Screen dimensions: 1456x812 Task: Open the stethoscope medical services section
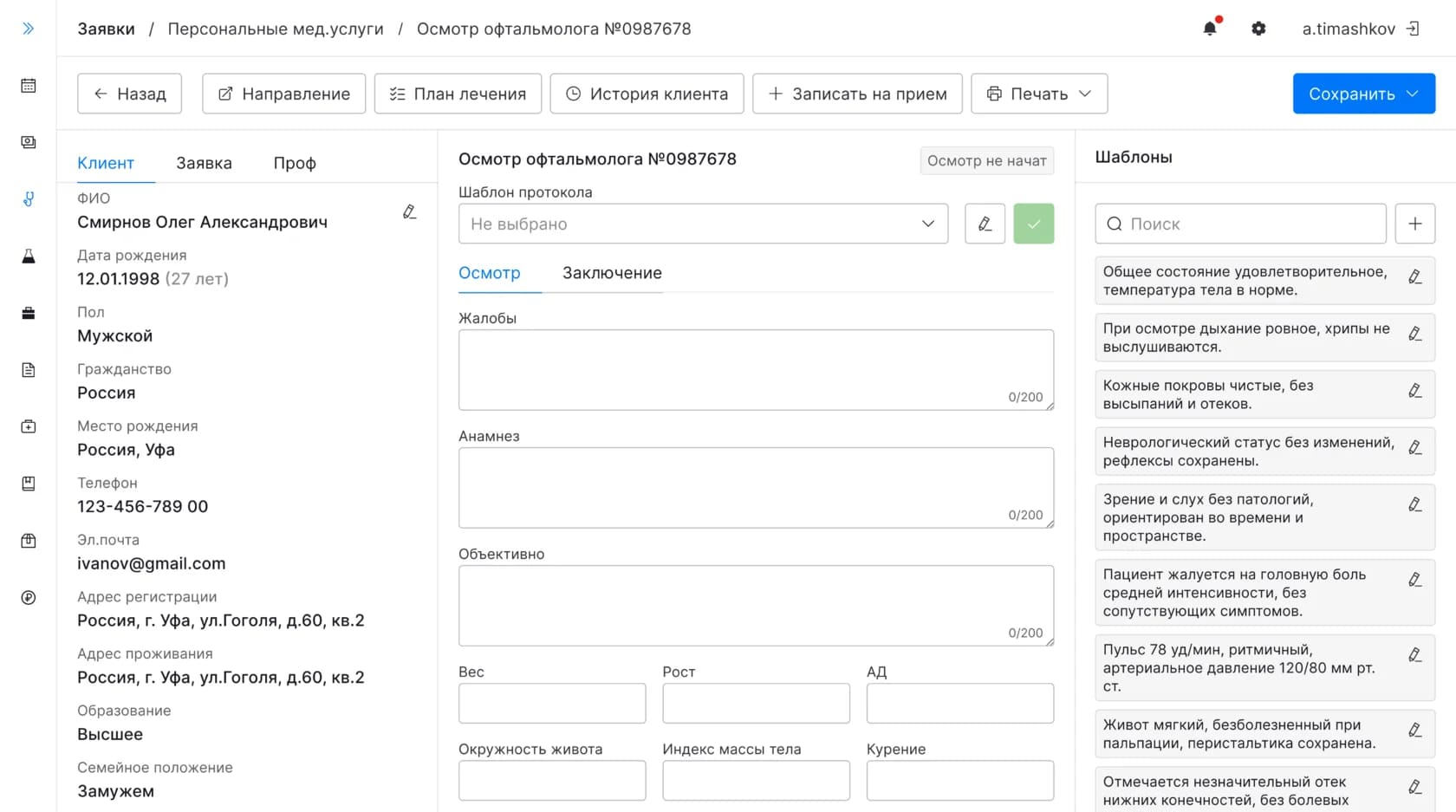coord(29,199)
